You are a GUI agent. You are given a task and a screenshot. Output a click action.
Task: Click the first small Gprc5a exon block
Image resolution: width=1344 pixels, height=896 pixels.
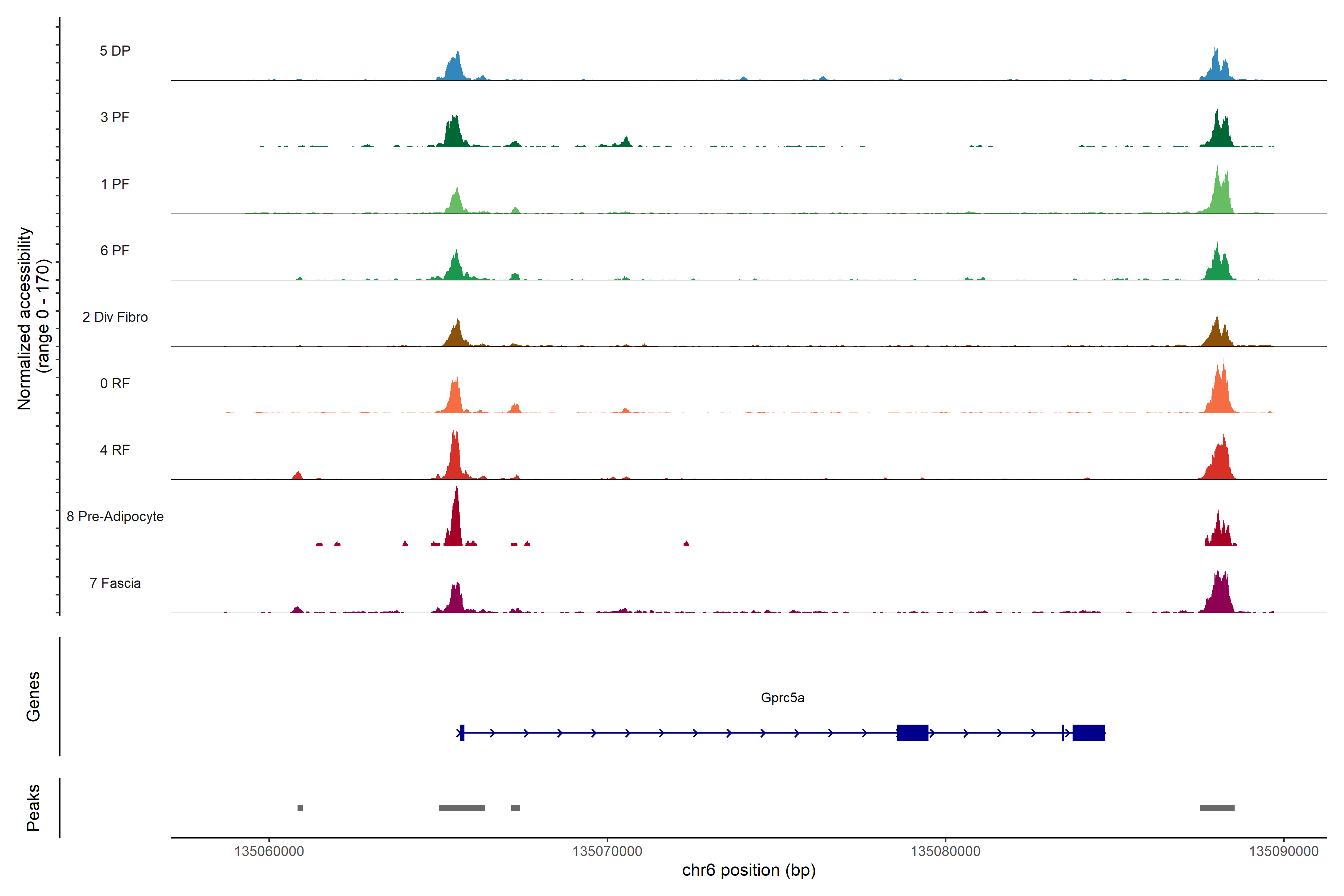462,732
